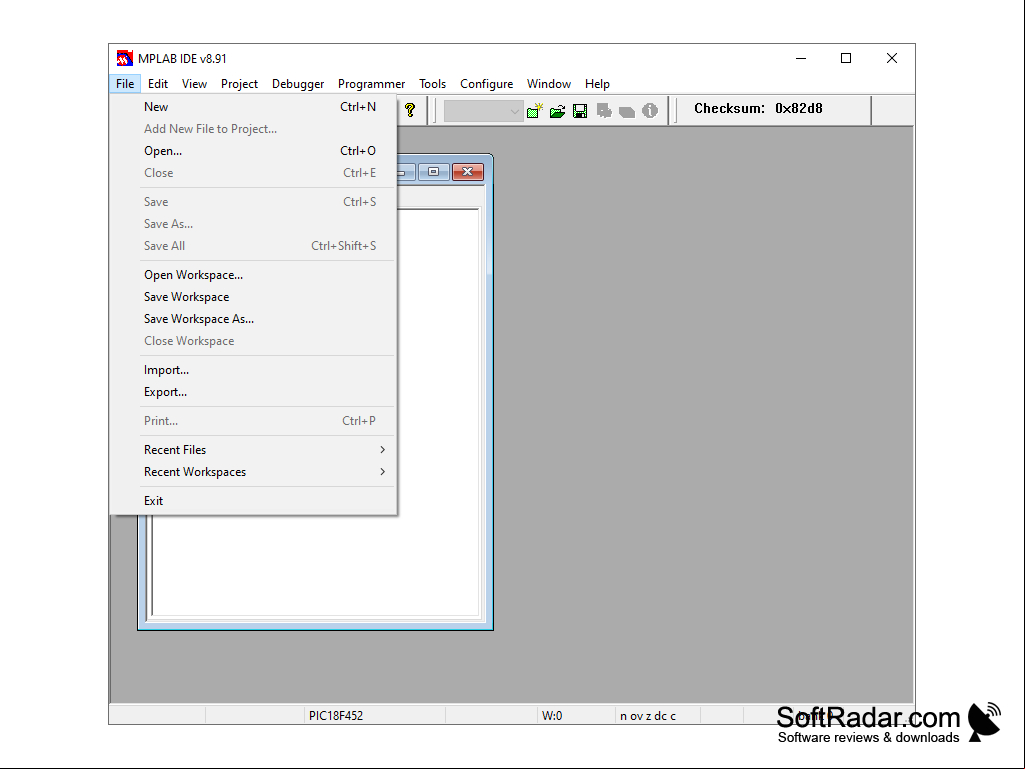Click the Checksum: 0x82d8 toolbar readout

758,109
